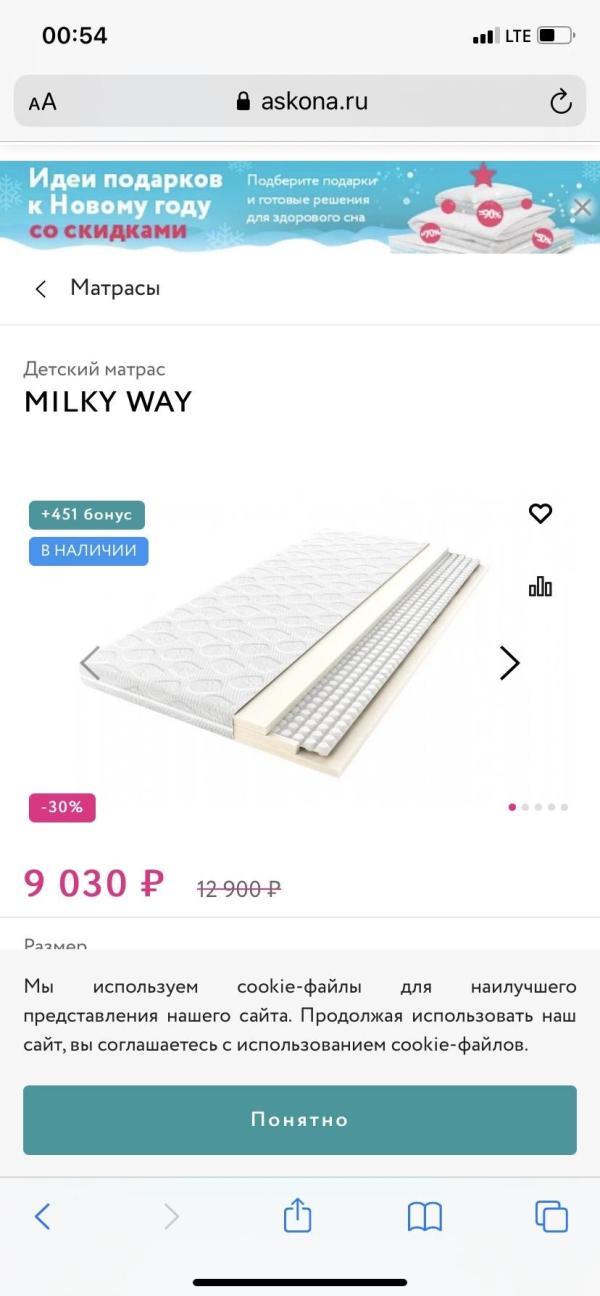
Task: Open Safari reader text size menu
Action: (x=43, y=102)
